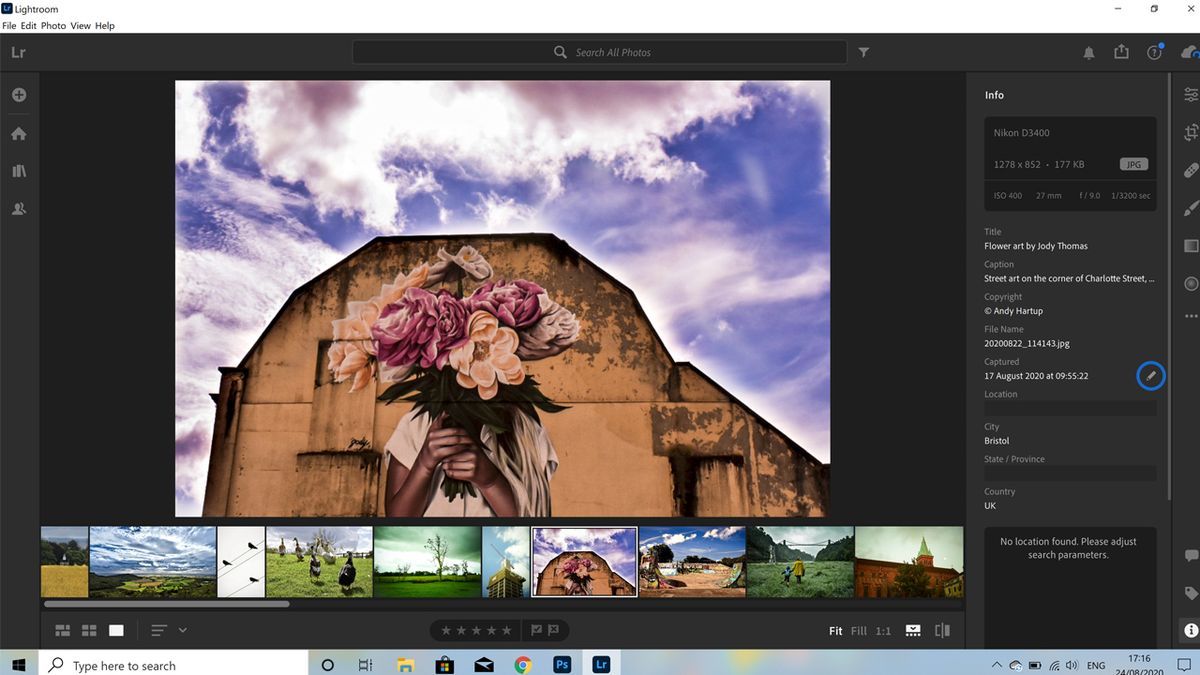
Task: Toggle the before/after comparison view
Action: point(941,630)
